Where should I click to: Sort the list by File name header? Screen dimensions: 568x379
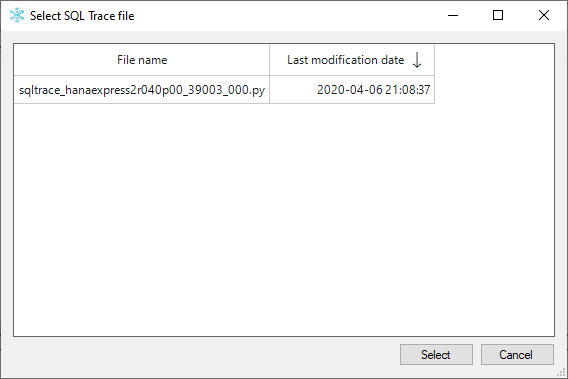tap(142, 60)
